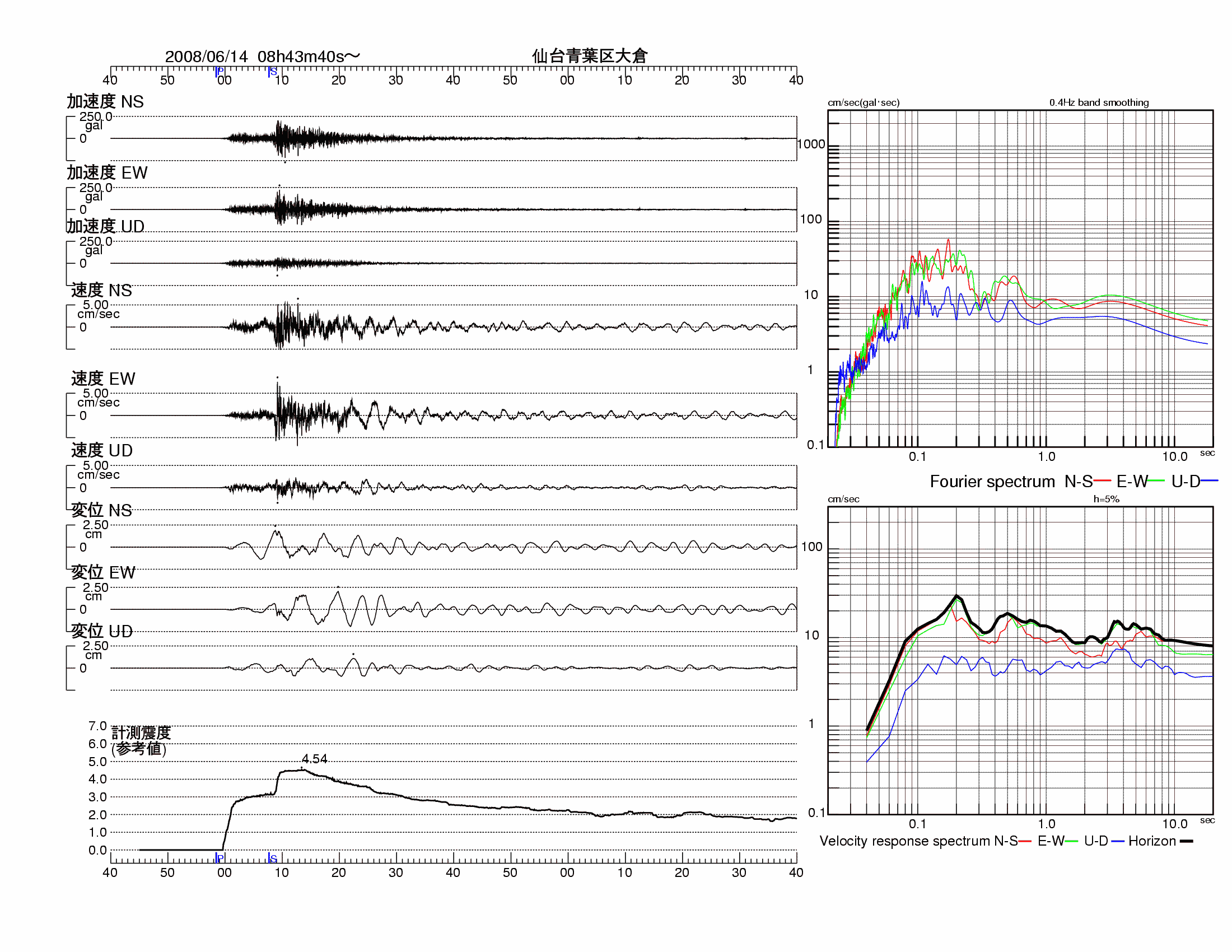Click the date 2008/06/14 header text
Viewport: 1232px width, 952px height.
[x=207, y=57]
